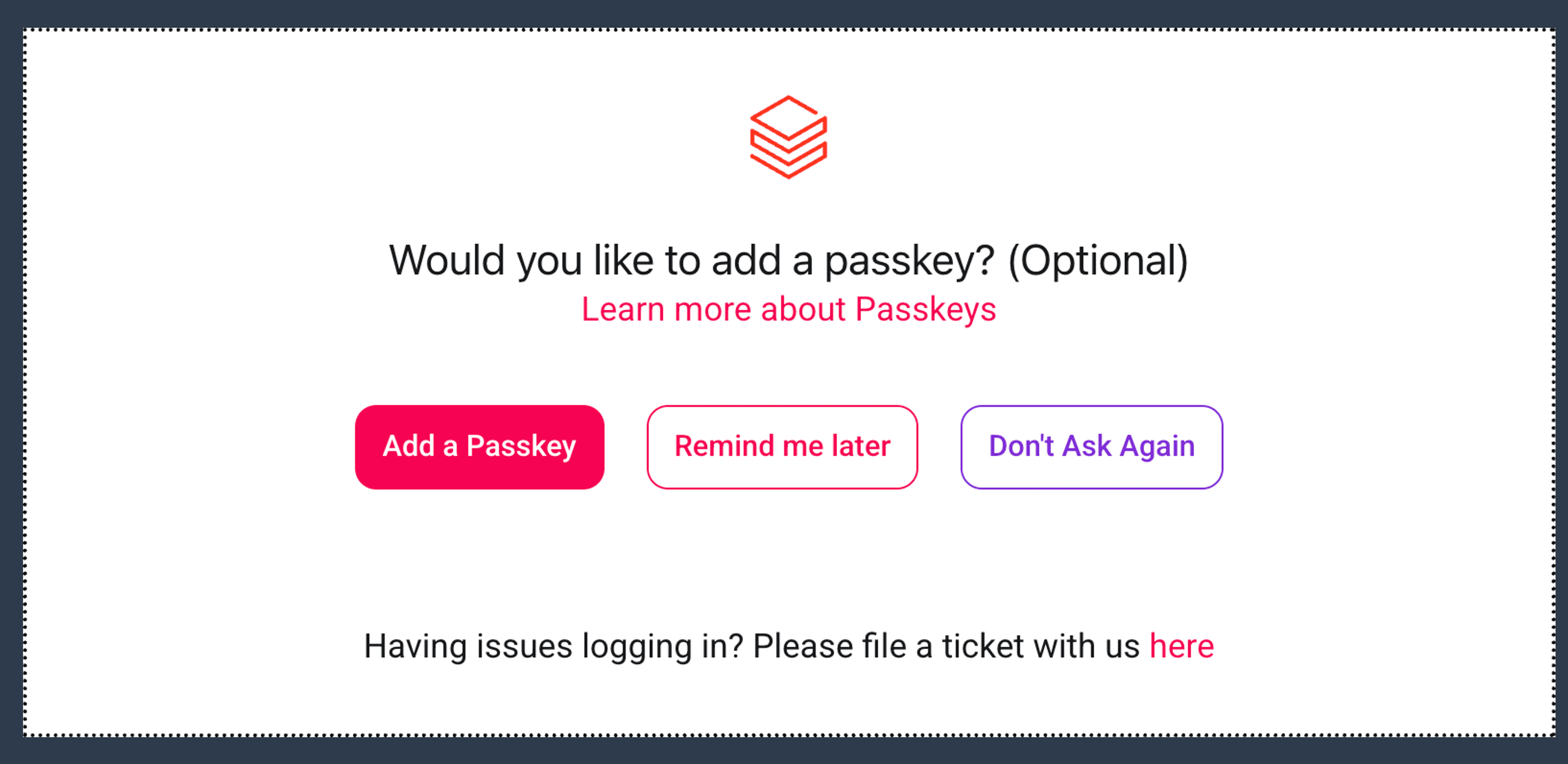Click the "Would you like to add a passkey?" heading
Image resolution: width=1568 pixels, height=764 pixels.
[691, 261]
